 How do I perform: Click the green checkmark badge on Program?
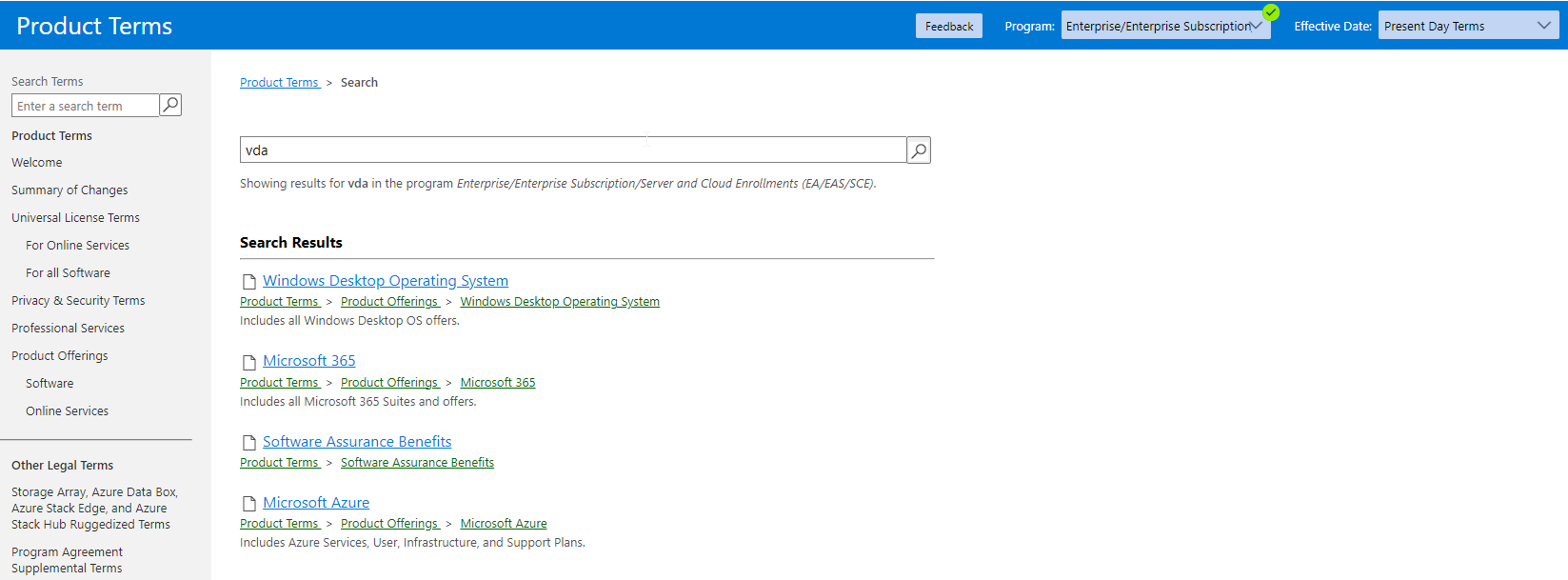[1271, 12]
